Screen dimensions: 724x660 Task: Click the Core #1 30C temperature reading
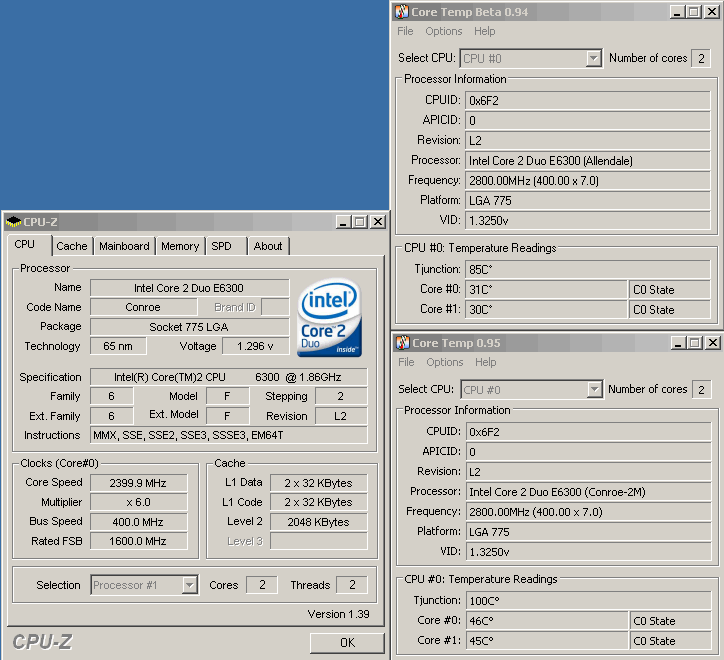(546, 309)
